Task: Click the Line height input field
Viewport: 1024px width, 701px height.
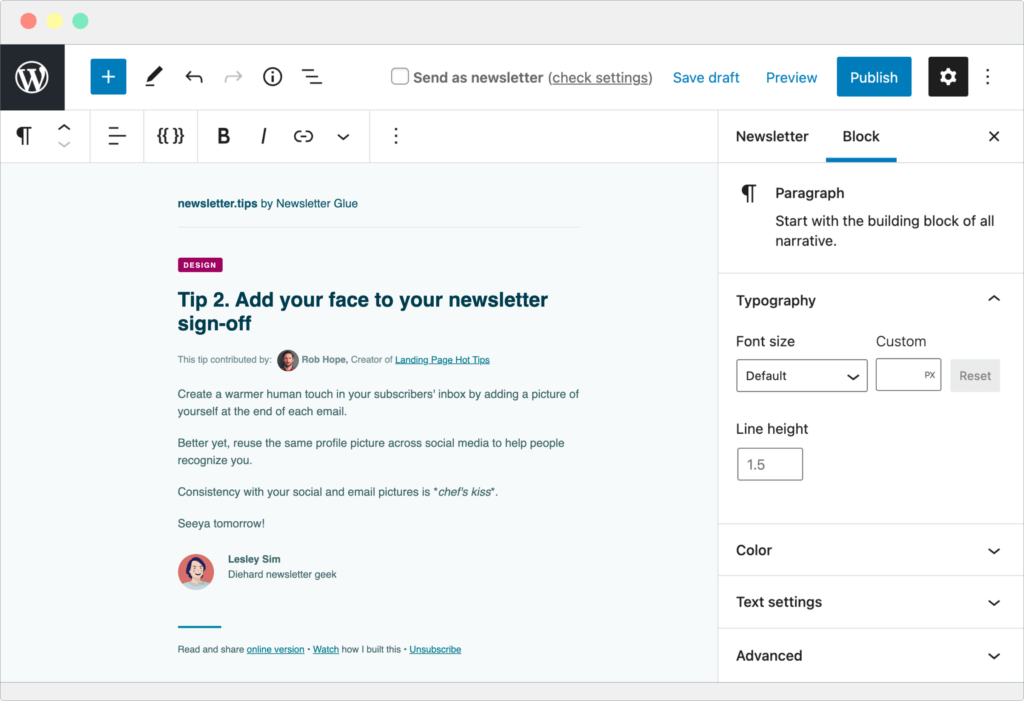Action: [769, 463]
